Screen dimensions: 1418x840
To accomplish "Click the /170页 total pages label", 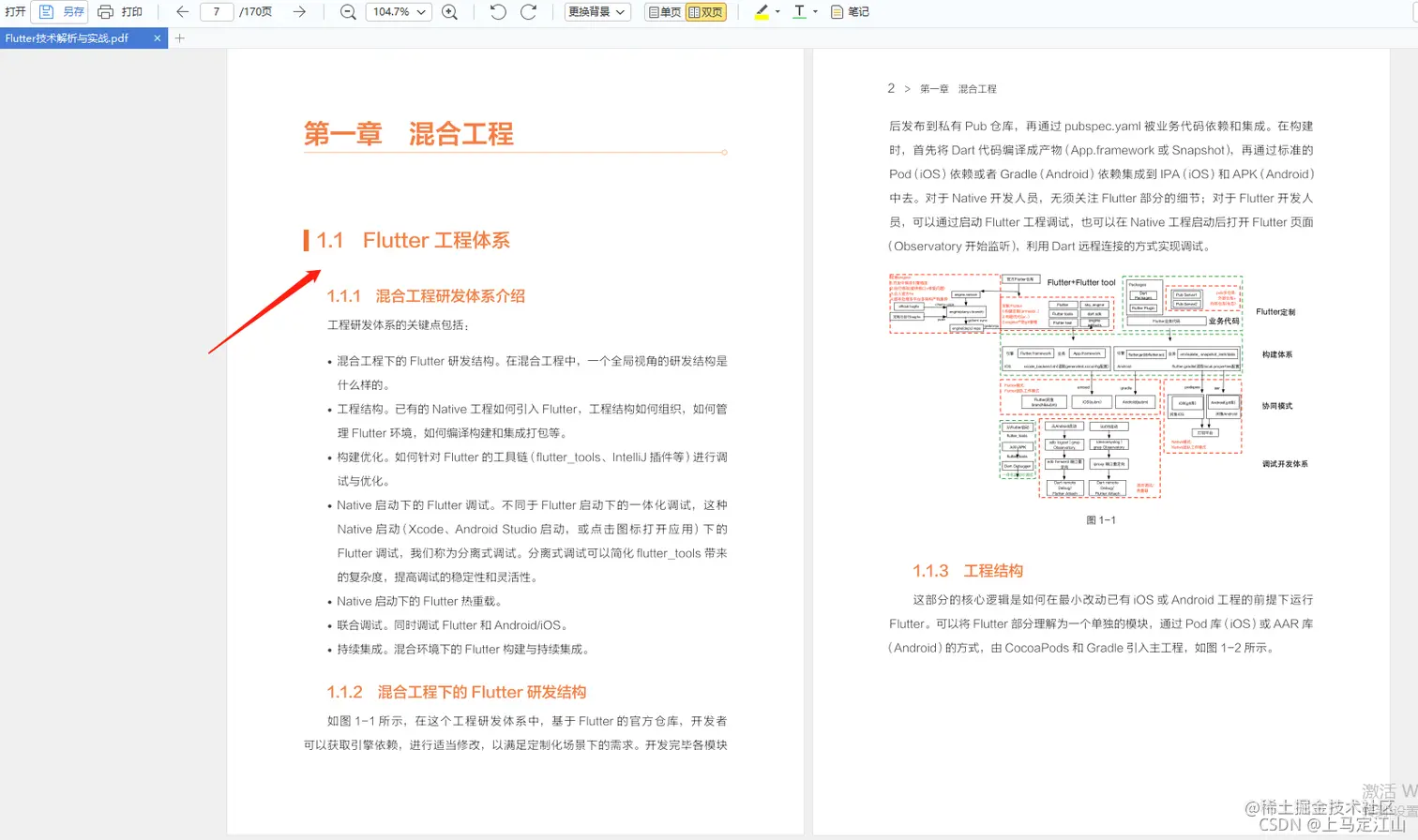I will [256, 12].
